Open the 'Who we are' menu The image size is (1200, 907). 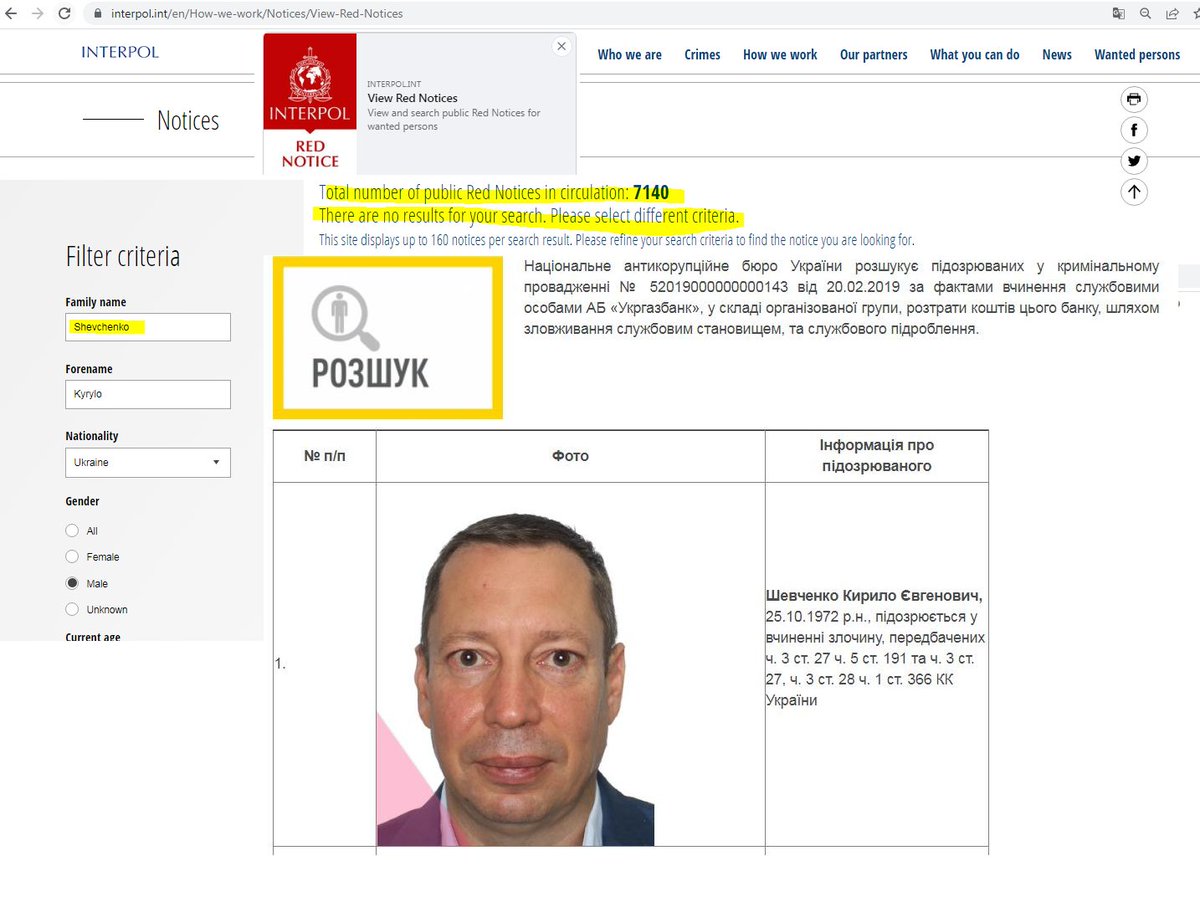tap(630, 55)
